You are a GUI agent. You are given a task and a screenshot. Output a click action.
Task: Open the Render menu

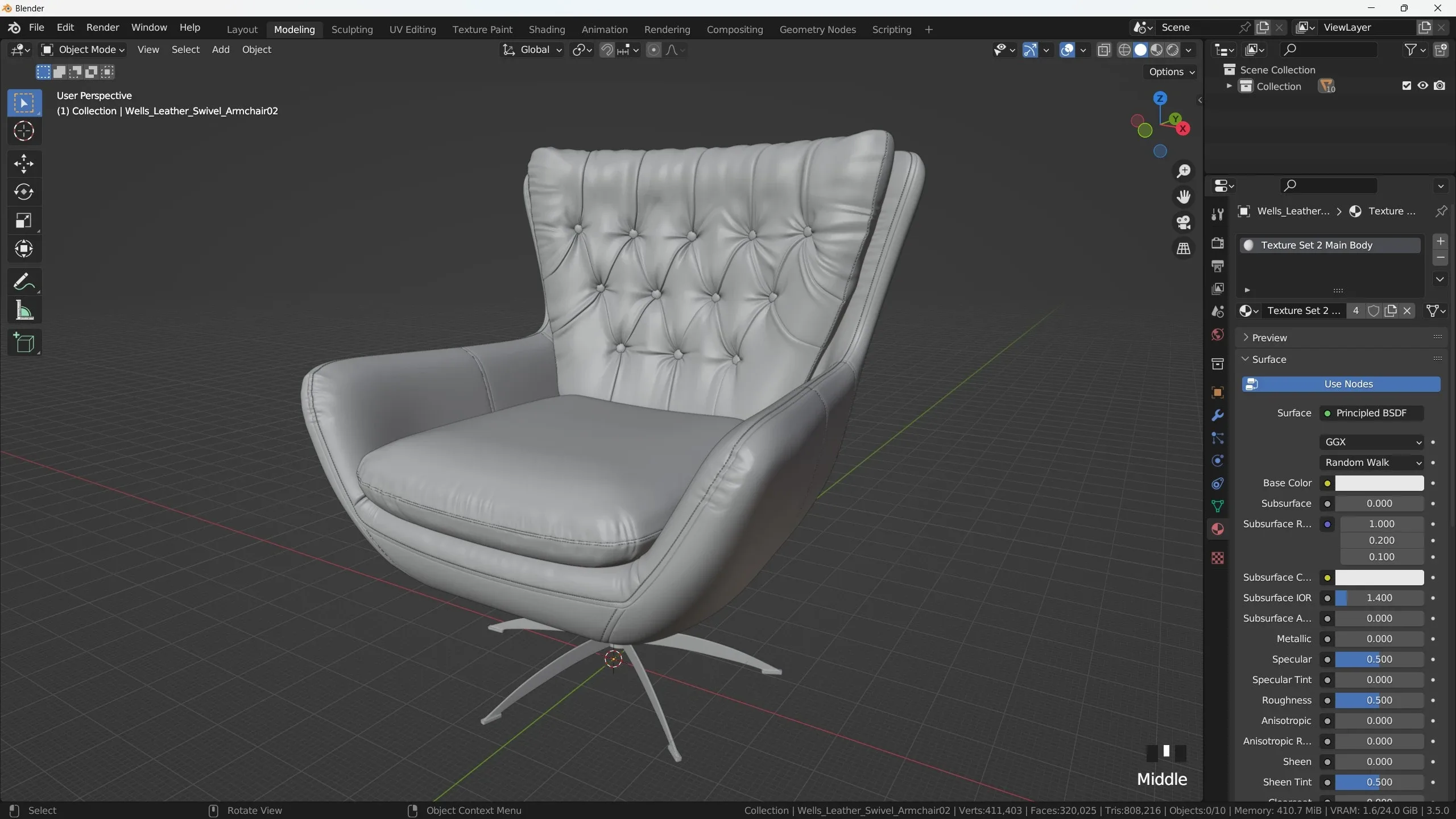(x=102, y=27)
